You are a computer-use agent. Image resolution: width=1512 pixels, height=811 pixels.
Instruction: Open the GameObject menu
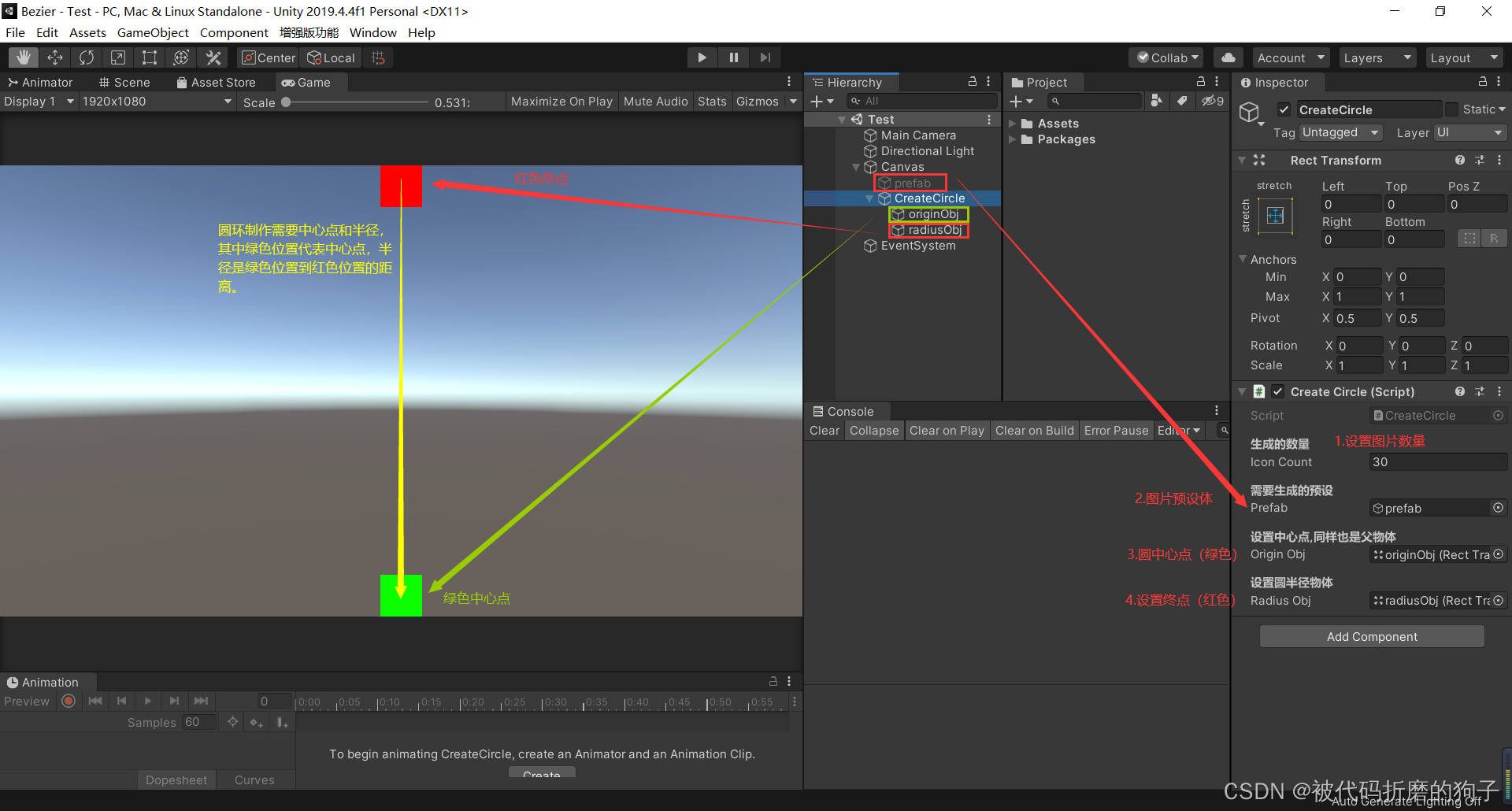coord(153,32)
